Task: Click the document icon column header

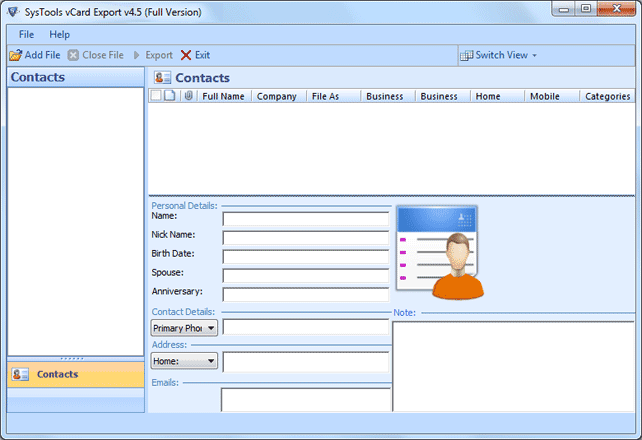Action: click(169, 97)
